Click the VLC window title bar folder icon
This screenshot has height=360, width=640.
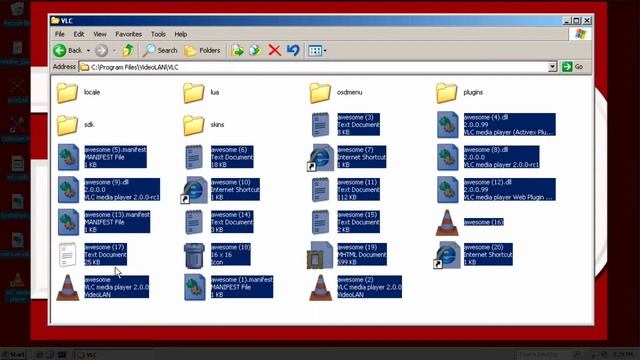(x=55, y=20)
